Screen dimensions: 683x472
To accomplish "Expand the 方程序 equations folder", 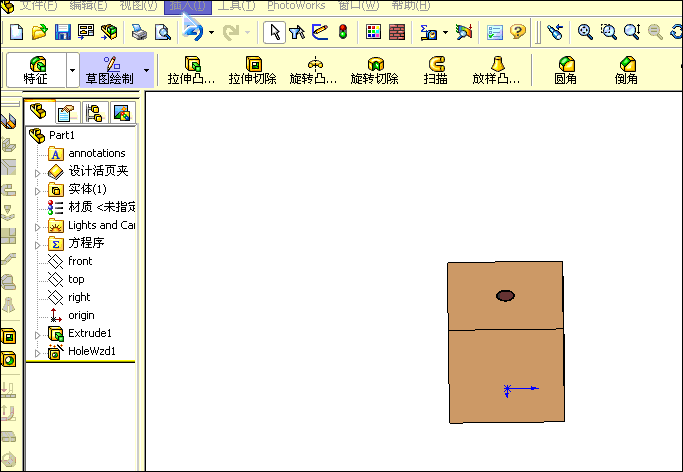I will (37, 245).
